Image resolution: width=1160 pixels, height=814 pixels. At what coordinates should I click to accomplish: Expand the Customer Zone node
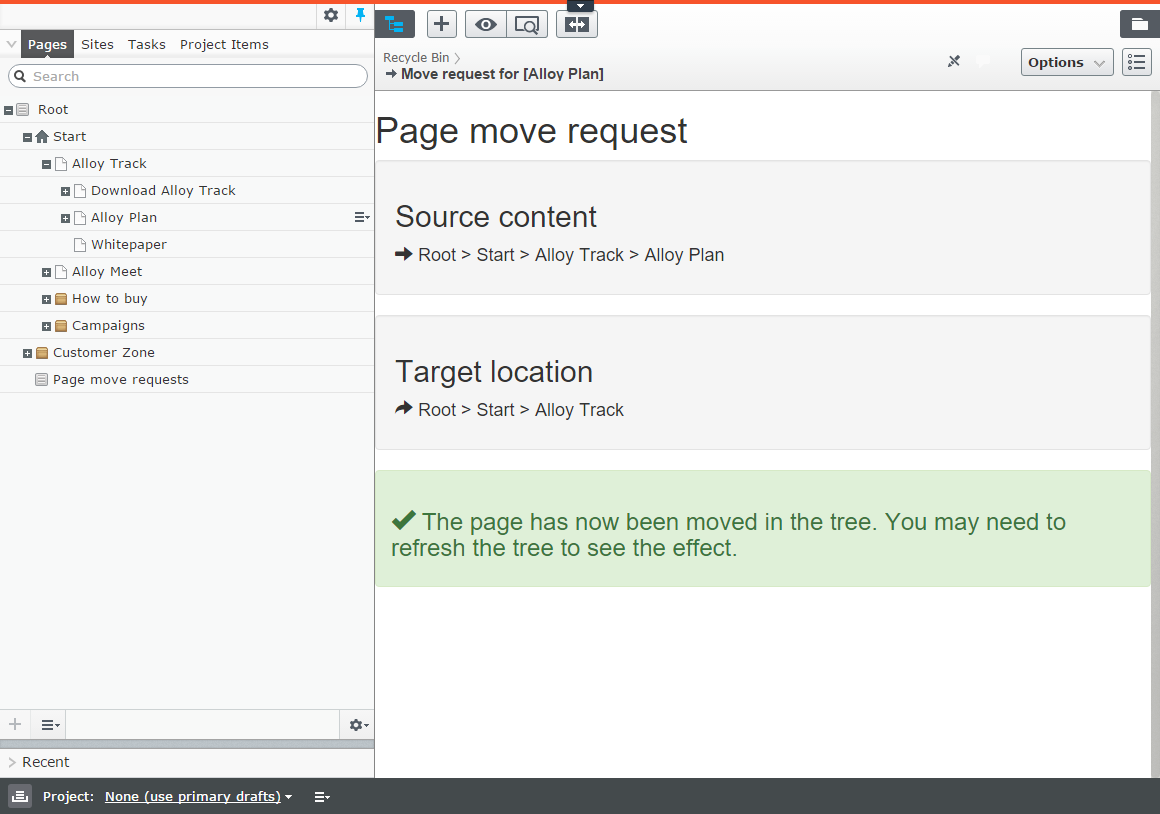point(27,353)
